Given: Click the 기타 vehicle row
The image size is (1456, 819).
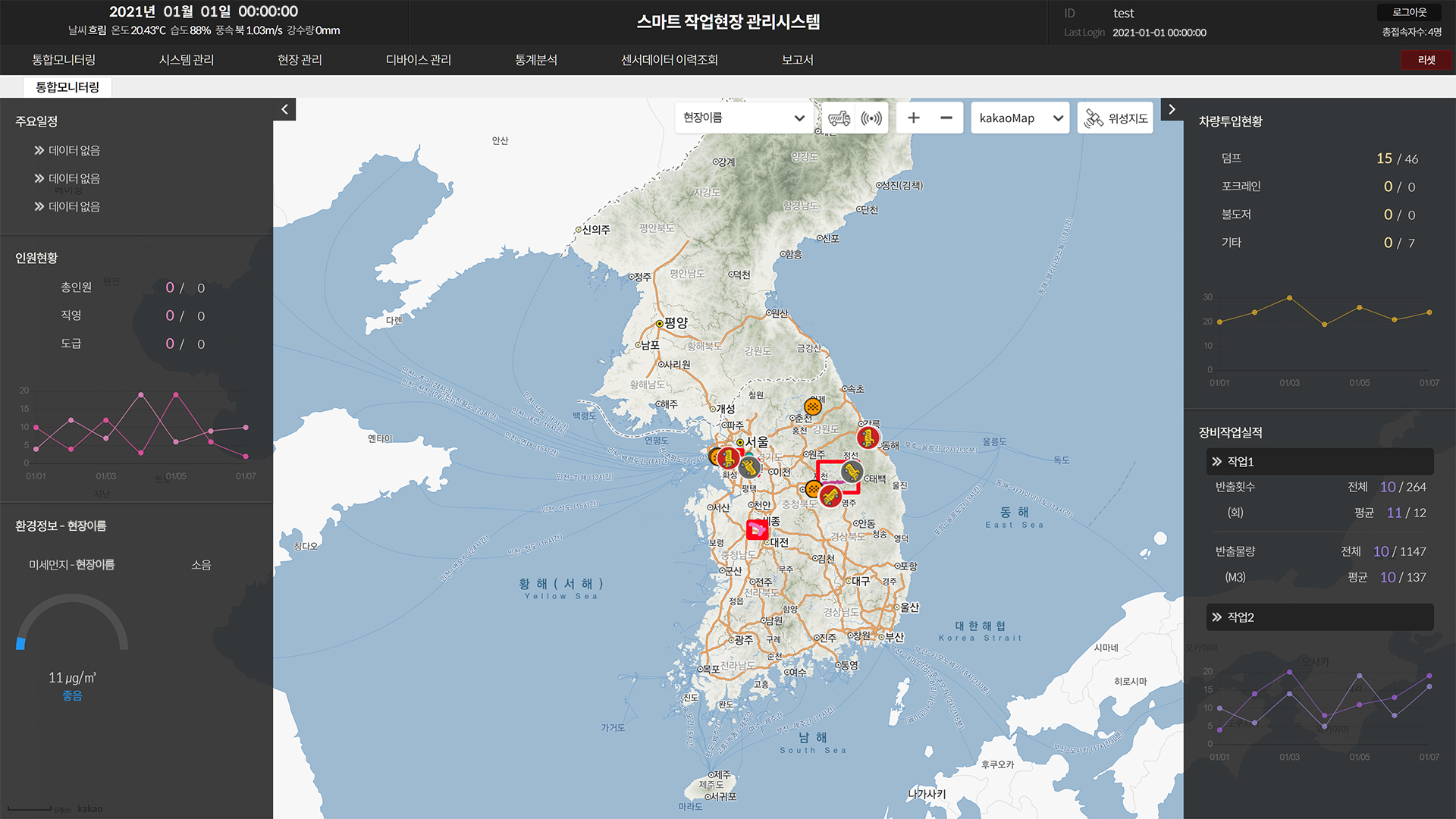Looking at the screenshot, I should pos(1319,243).
